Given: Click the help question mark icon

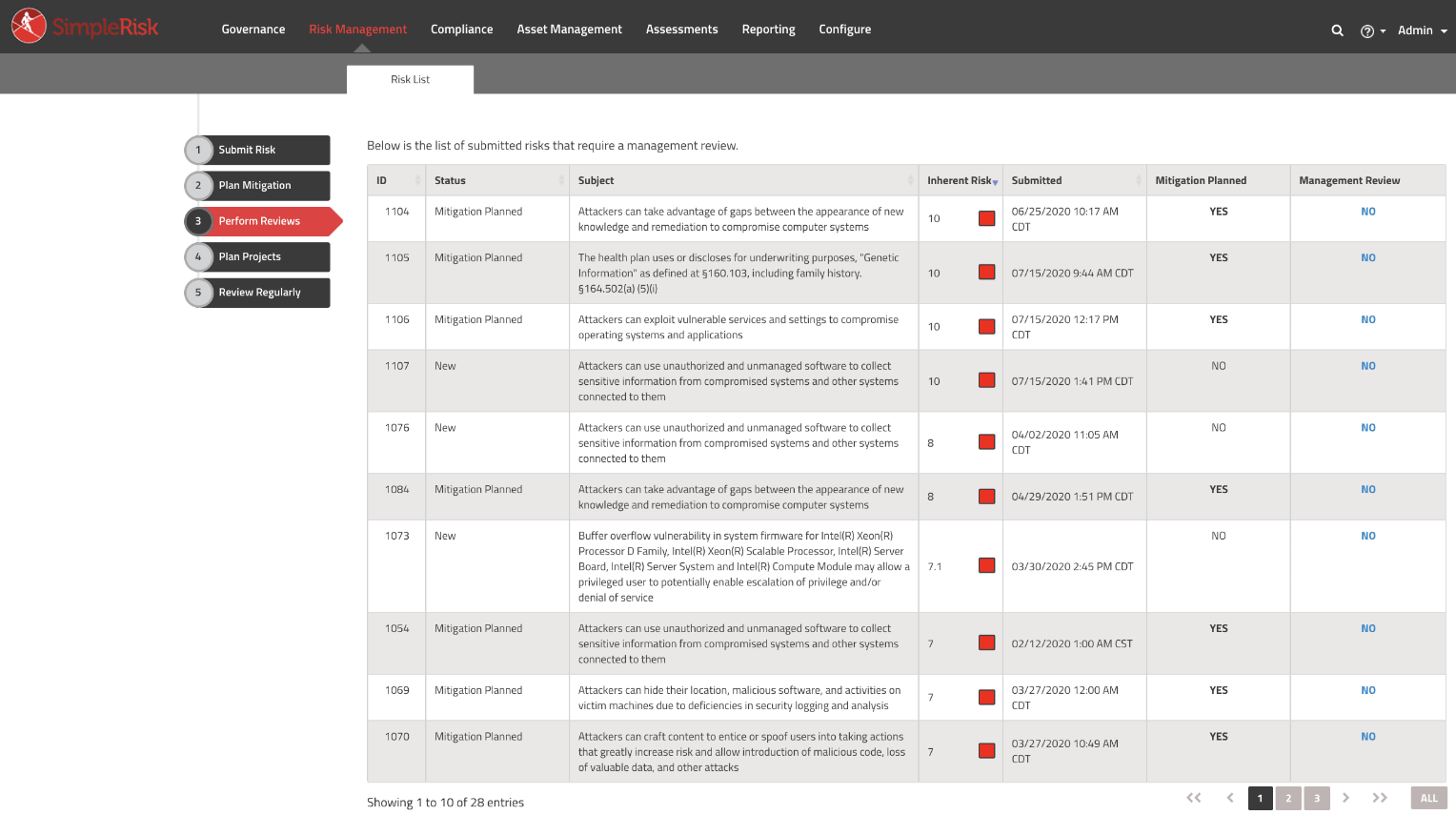Looking at the screenshot, I should point(1366,30).
